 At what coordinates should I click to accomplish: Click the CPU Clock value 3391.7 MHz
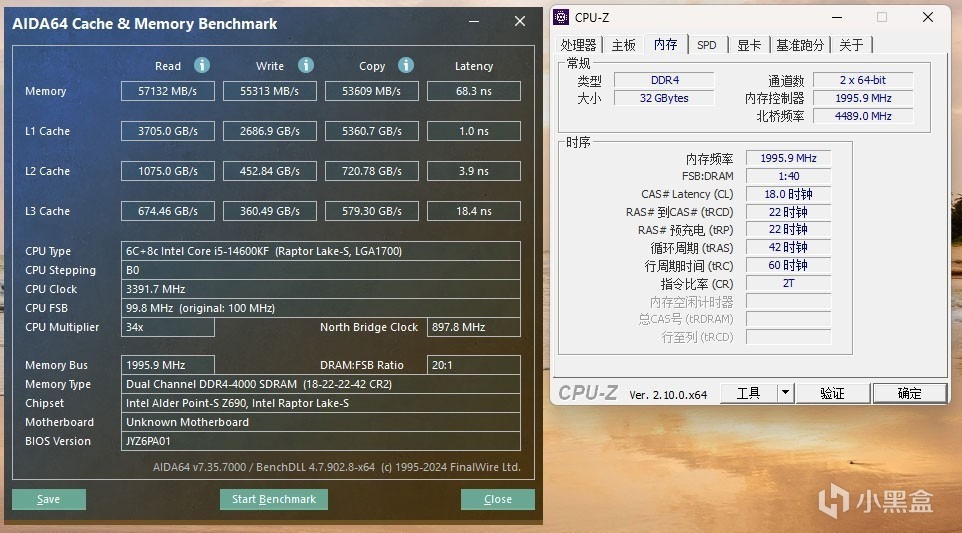click(x=321, y=289)
